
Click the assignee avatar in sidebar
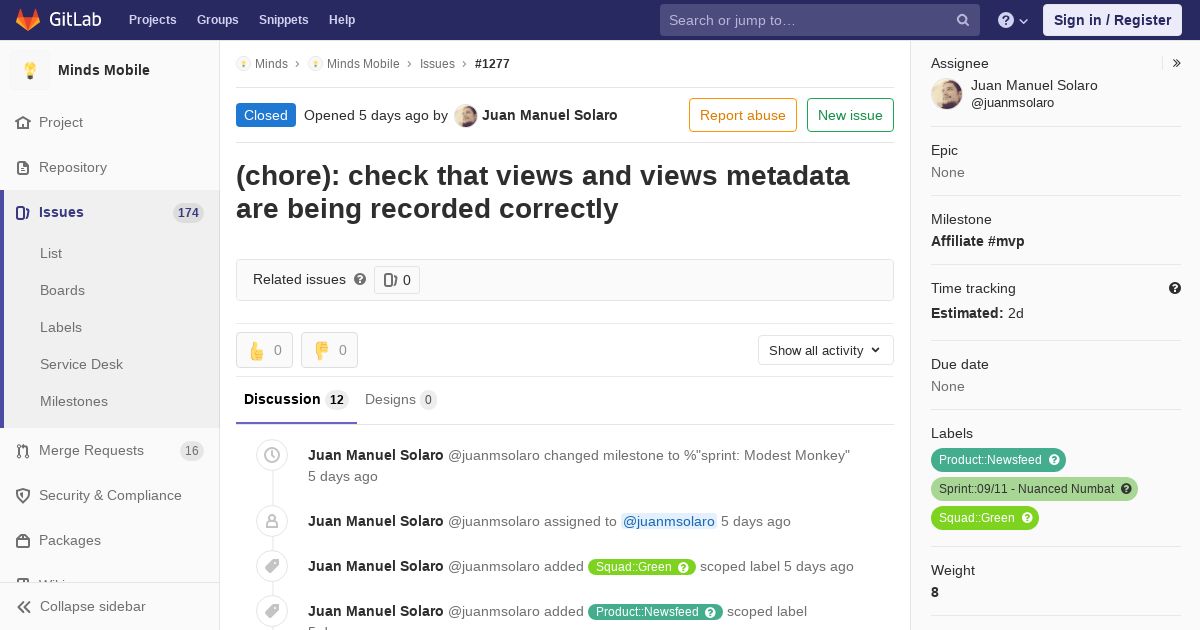point(947,94)
